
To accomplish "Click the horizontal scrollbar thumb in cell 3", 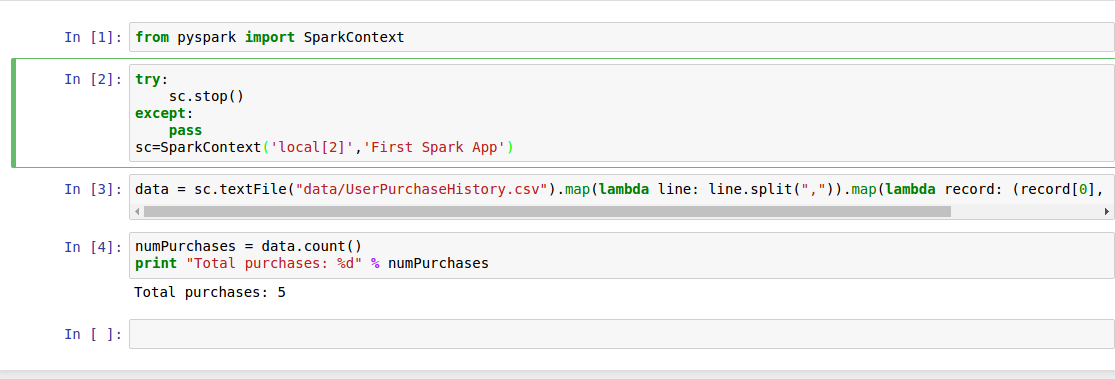I will (547, 211).
